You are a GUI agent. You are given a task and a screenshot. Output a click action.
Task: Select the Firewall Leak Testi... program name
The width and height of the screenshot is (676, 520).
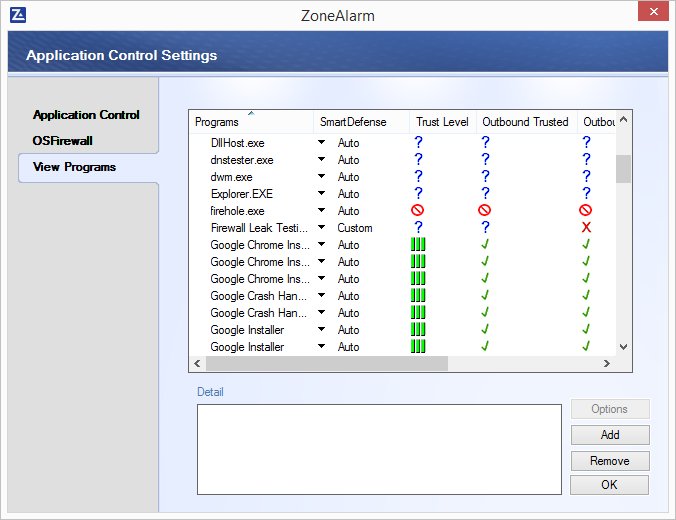point(259,228)
